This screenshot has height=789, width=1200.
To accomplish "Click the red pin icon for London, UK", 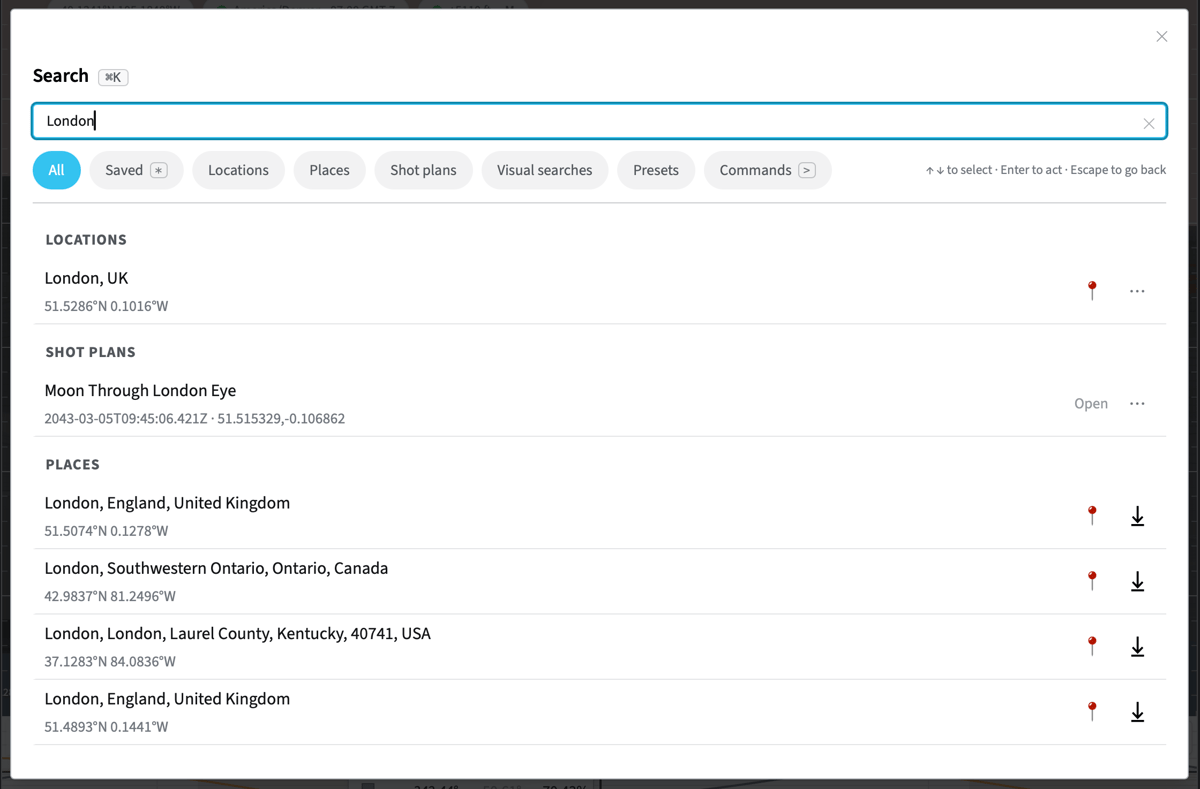I will tap(1092, 291).
